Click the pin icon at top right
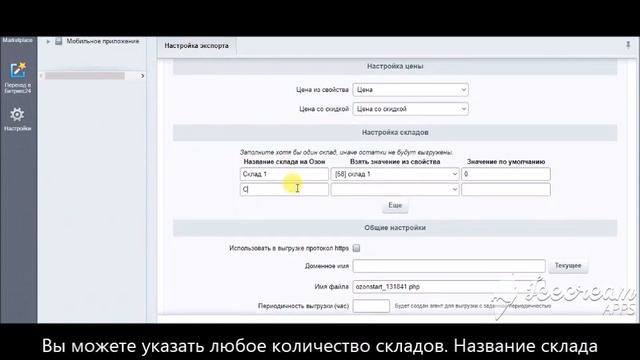The width and height of the screenshot is (640, 360). tap(628, 45)
